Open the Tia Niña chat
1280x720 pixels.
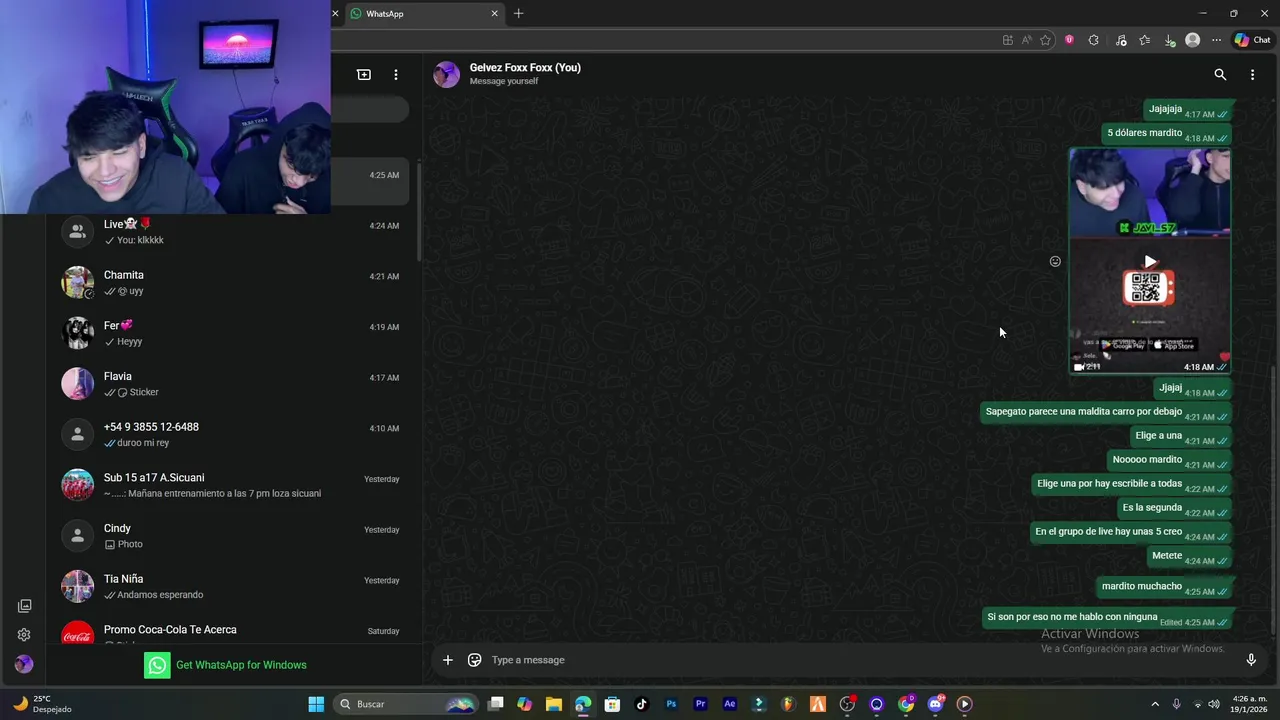tap(230, 587)
